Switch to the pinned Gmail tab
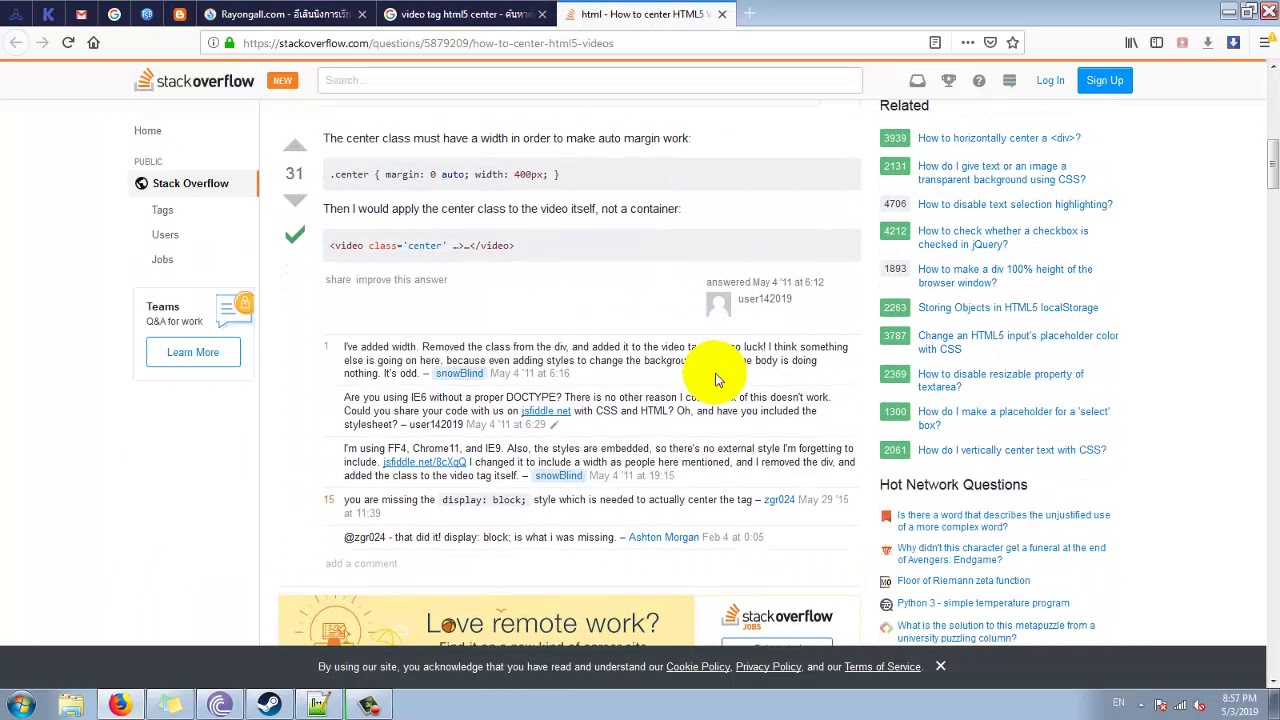Image resolution: width=1280 pixels, height=720 pixels. coord(81,14)
